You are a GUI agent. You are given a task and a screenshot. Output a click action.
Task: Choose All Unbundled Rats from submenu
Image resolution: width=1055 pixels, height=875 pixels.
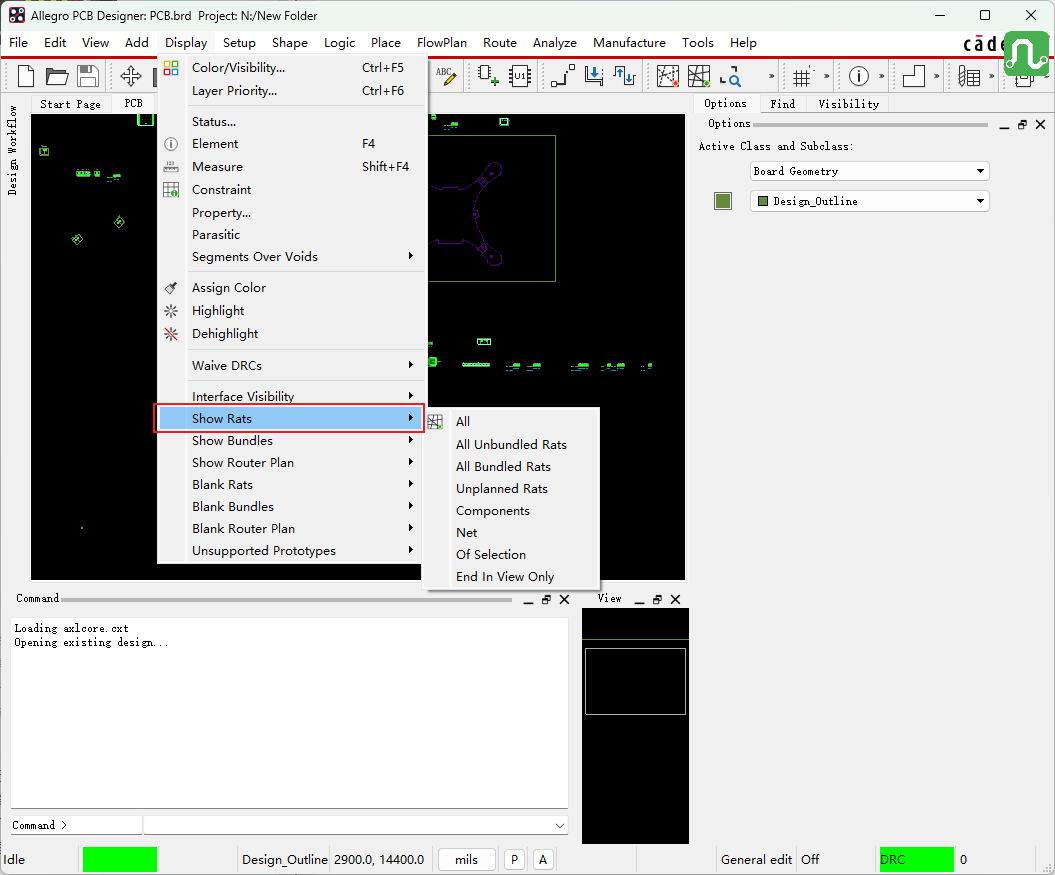pos(511,444)
